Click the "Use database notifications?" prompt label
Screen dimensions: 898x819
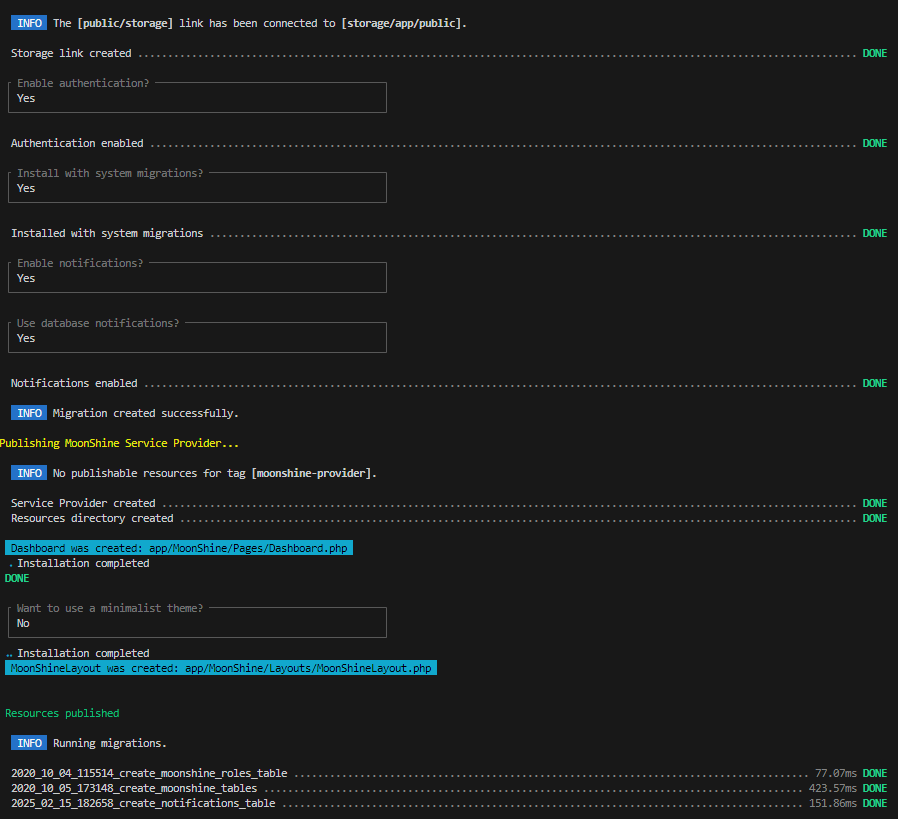[98, 323]
